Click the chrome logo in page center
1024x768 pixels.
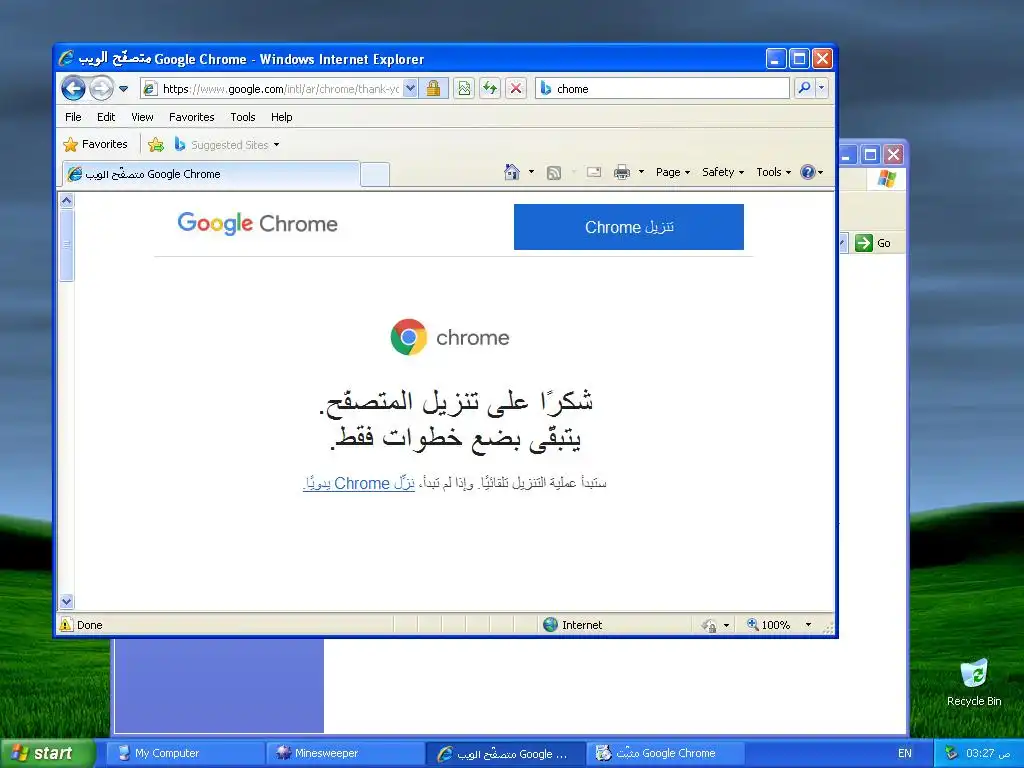tap(450, 337)
